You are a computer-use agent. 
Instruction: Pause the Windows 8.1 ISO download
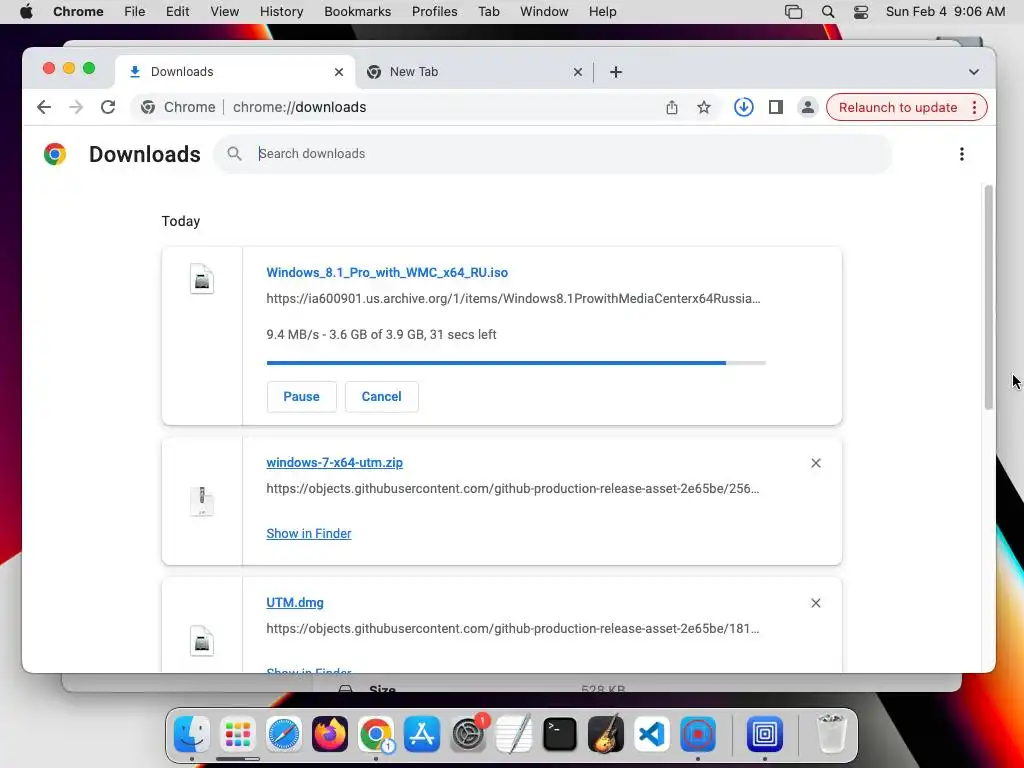tap(301, 396)
